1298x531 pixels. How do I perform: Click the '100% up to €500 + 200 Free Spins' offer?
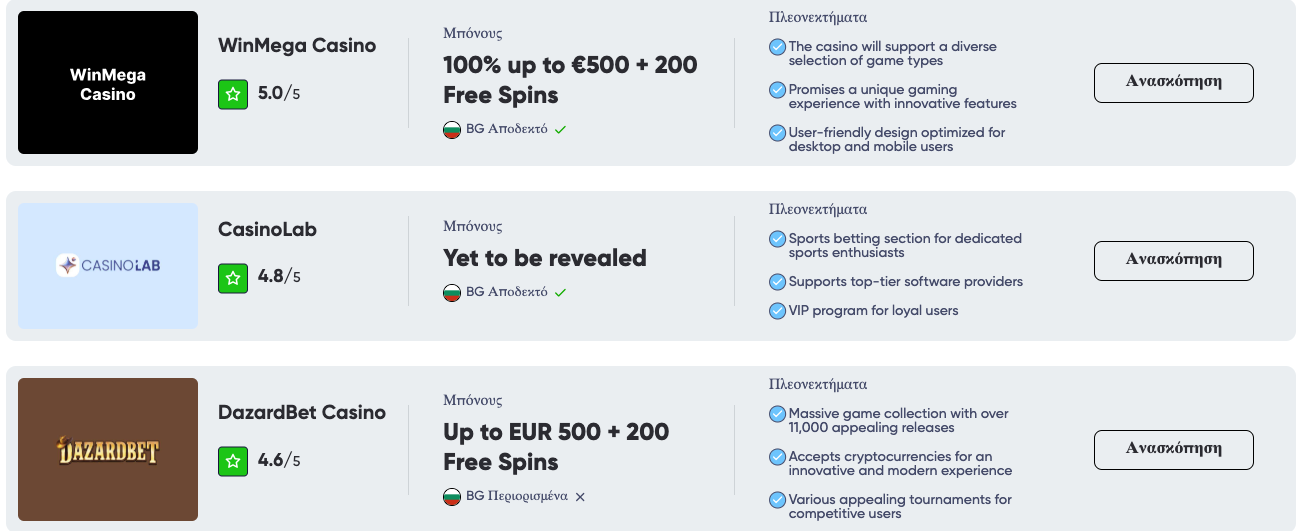coord(570,80)
